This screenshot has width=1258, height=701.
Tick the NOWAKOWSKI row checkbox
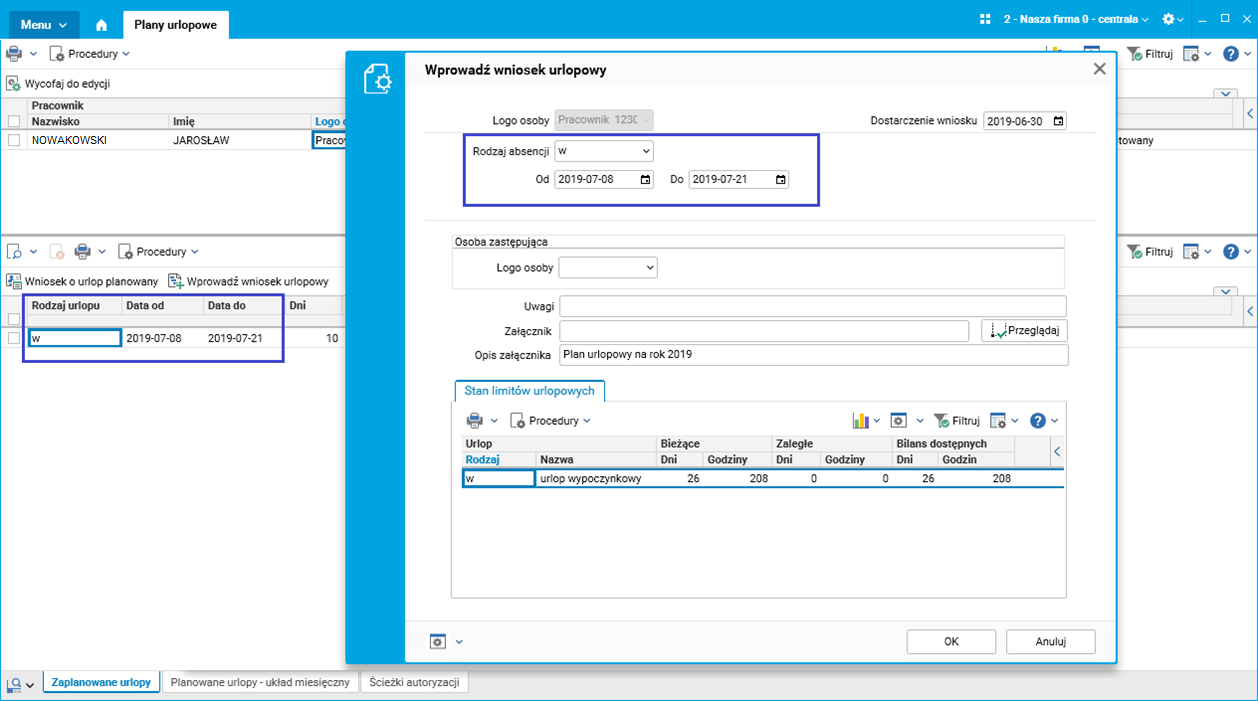click(x=14, y=141)
